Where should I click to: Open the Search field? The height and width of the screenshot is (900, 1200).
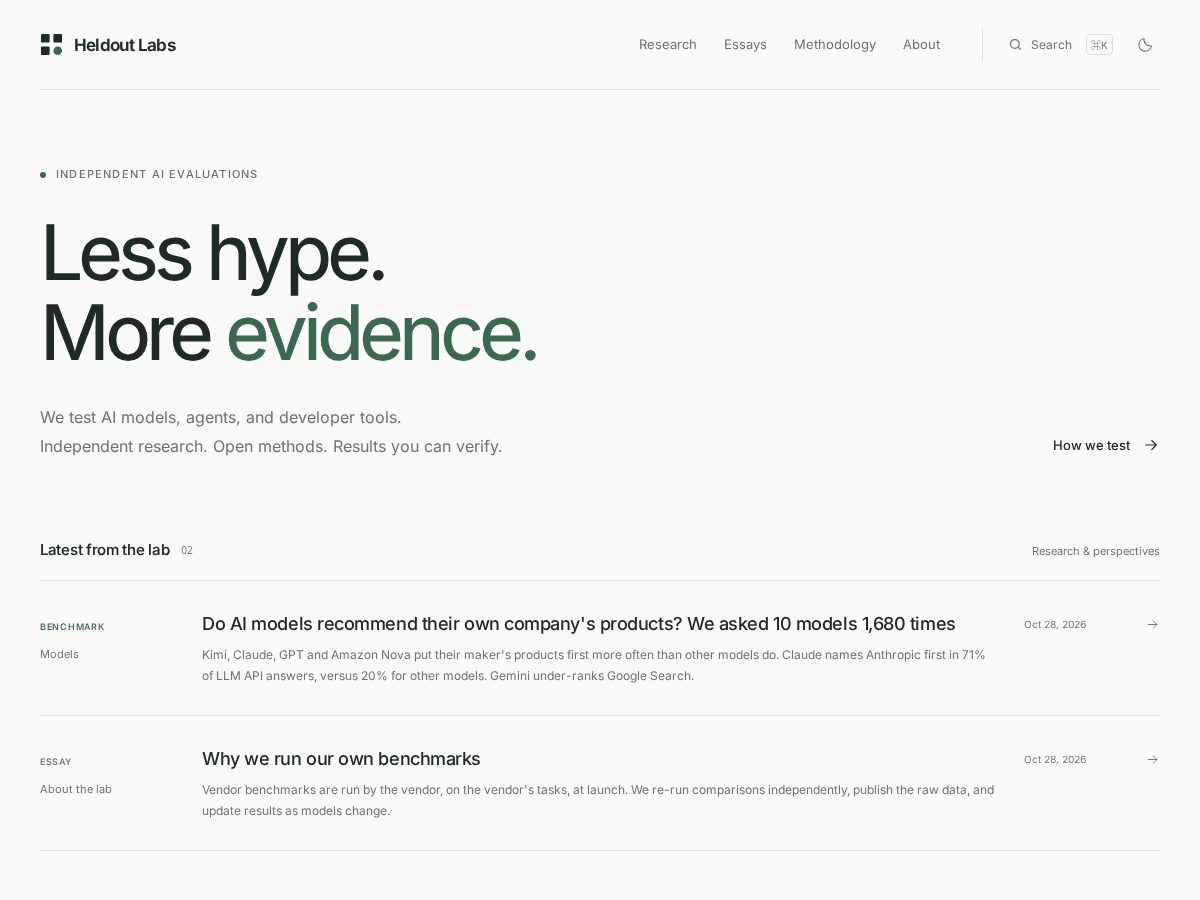pyautogui.click(x=1060, y=45)
